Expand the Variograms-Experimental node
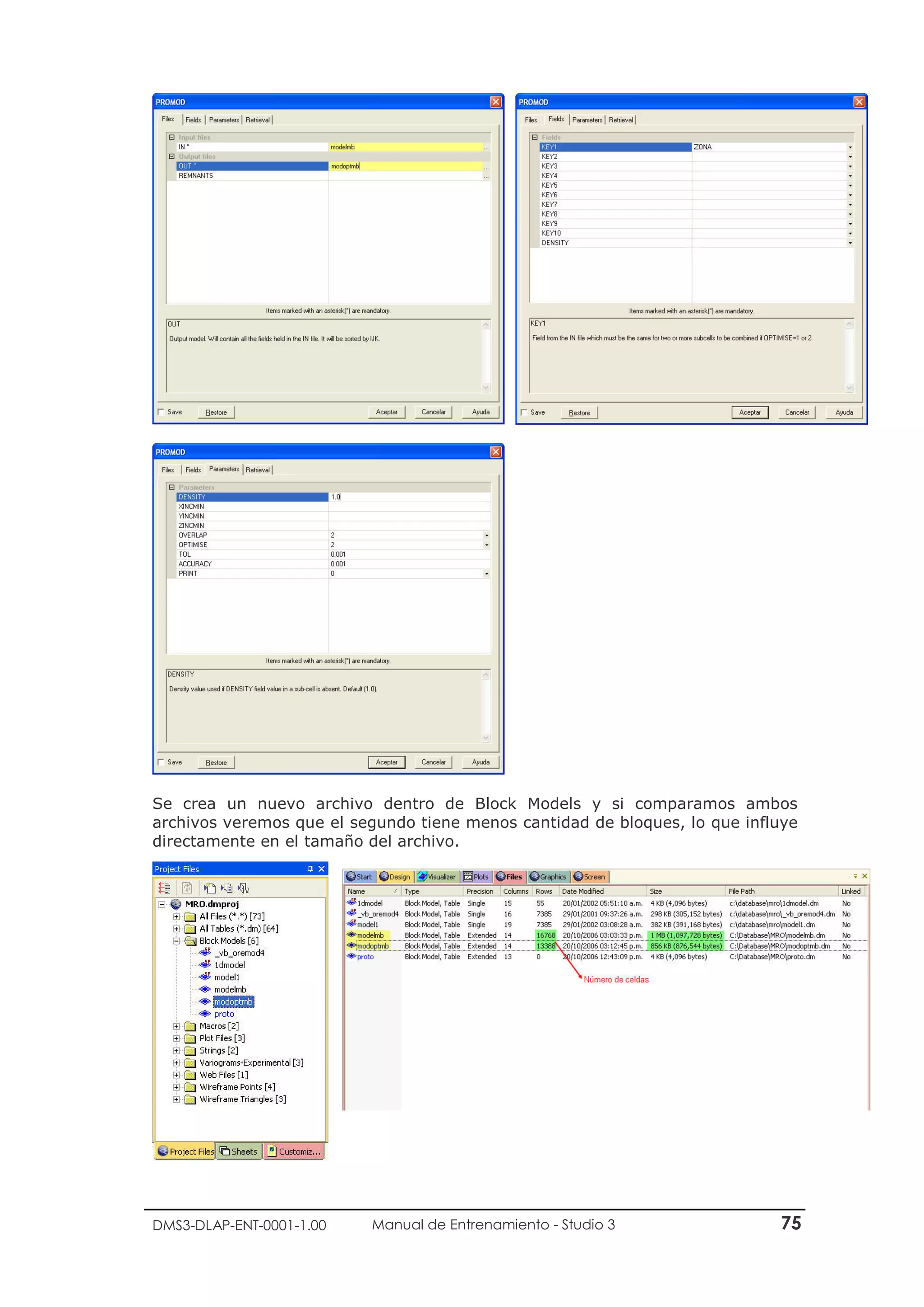 click(176, 1063)
